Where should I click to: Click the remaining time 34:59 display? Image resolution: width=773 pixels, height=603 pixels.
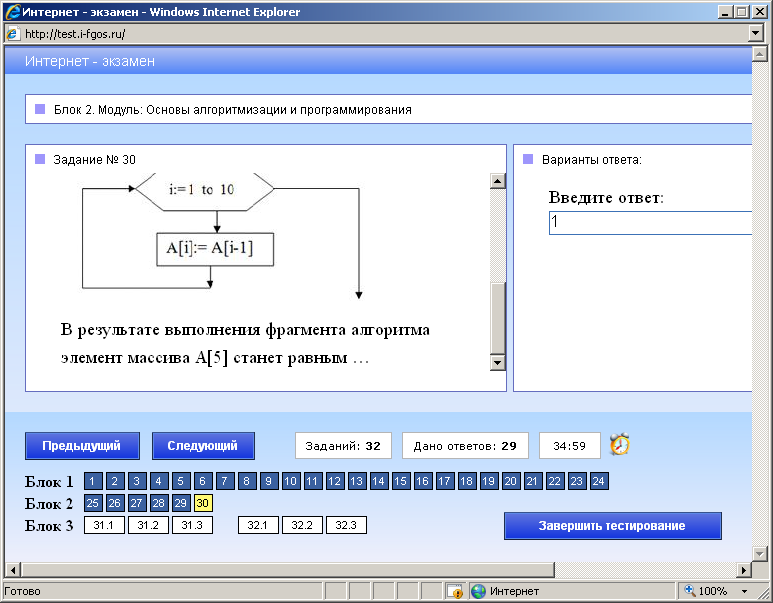(570, 446)
